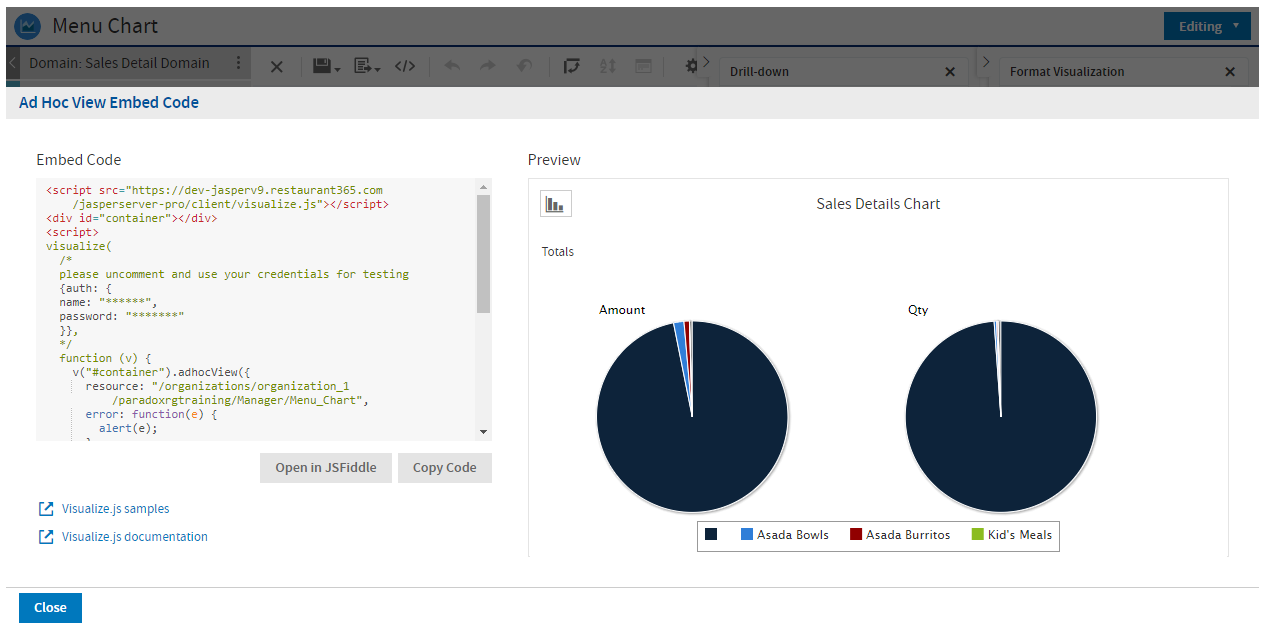Select the Format Visualization tab title
Screen dimensions: 1264x624
(1067, 72)
